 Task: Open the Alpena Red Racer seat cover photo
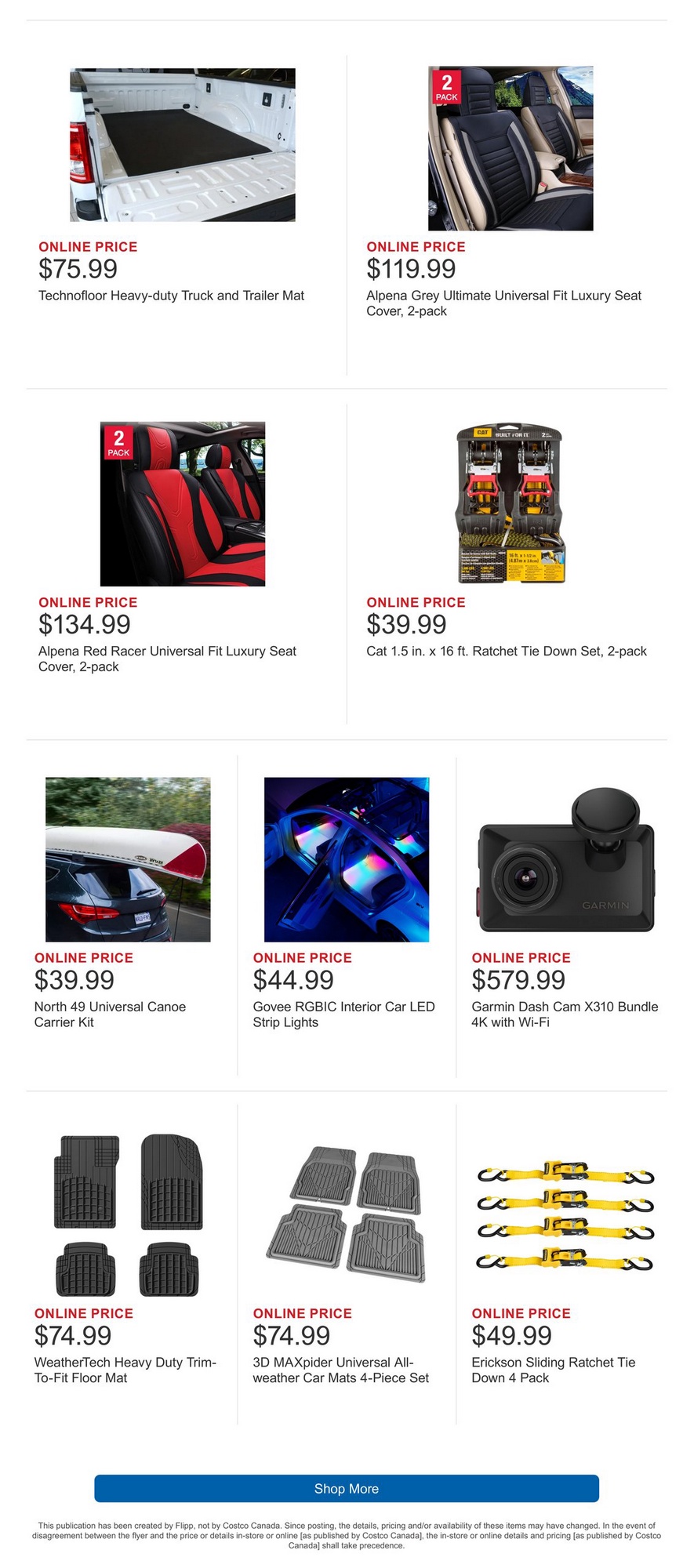pos(183,504)
